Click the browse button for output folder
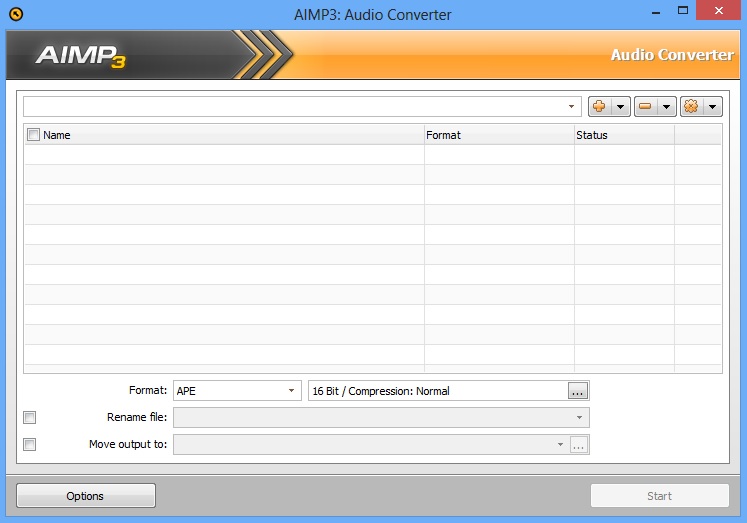 click(x=579, y=445)
